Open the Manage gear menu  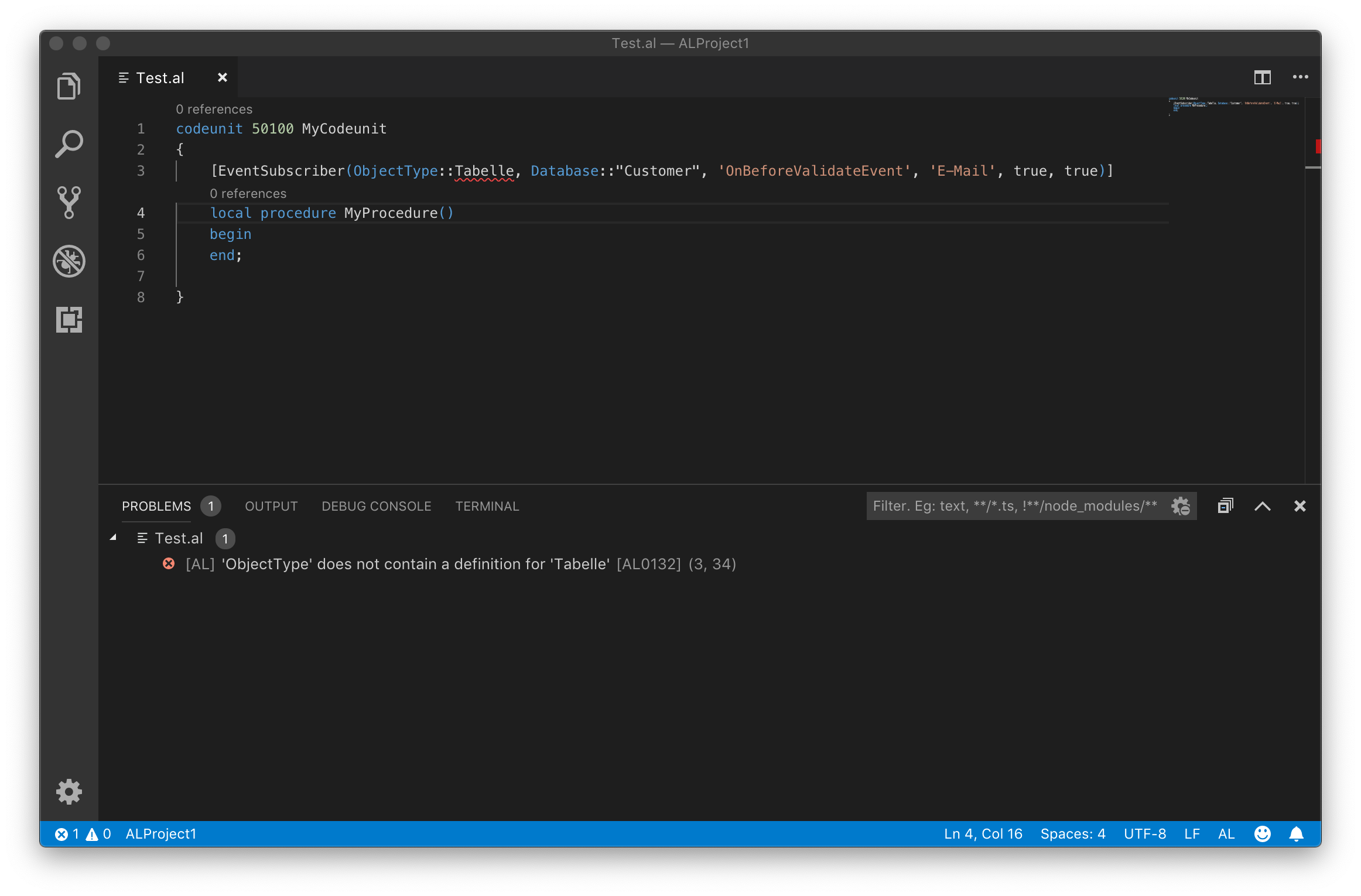click(69, 792)
